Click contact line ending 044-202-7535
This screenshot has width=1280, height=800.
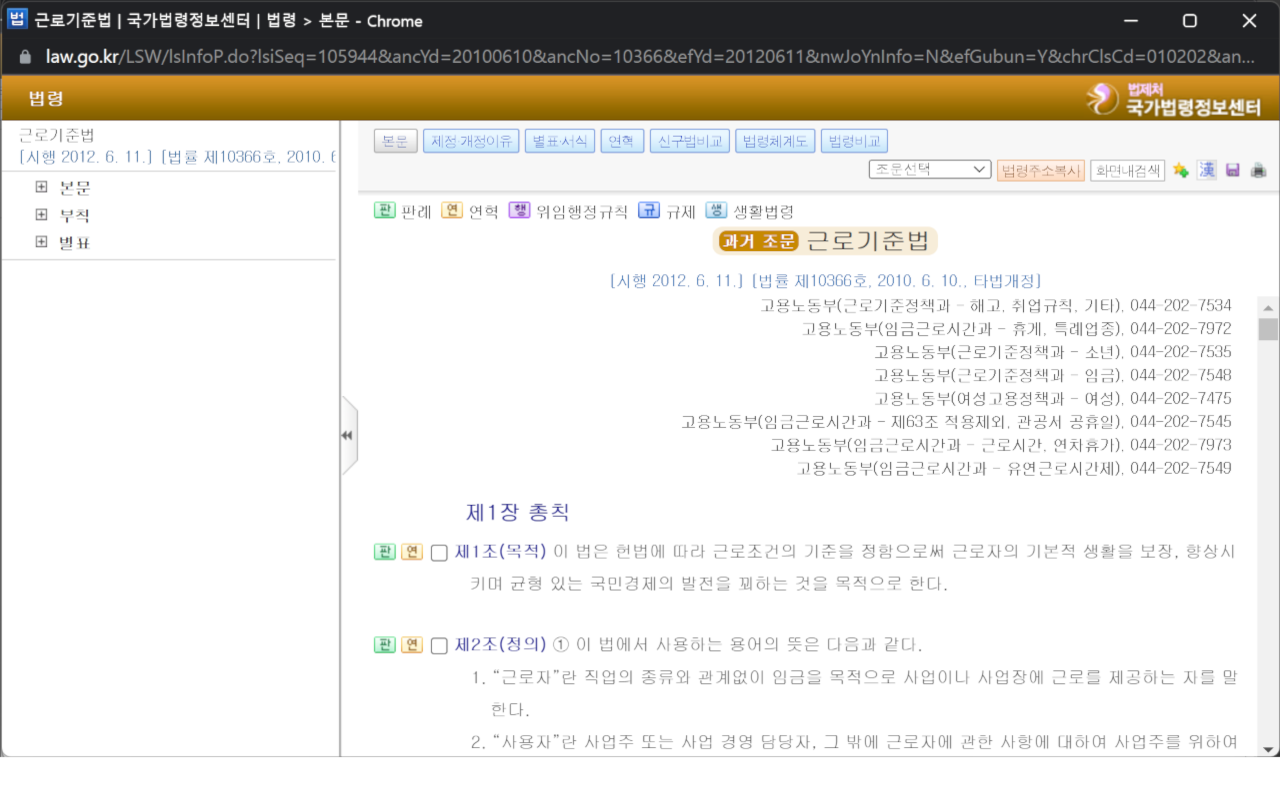click(1053, 352)
